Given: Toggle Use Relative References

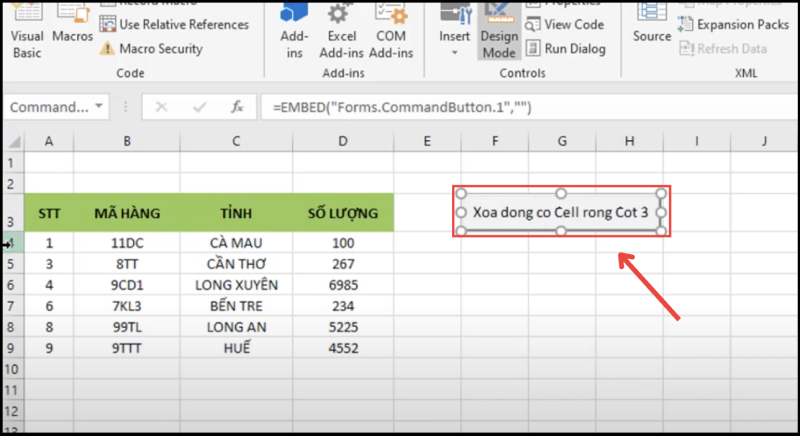Looking at the screenshot, I should click(x=174, y=24).
